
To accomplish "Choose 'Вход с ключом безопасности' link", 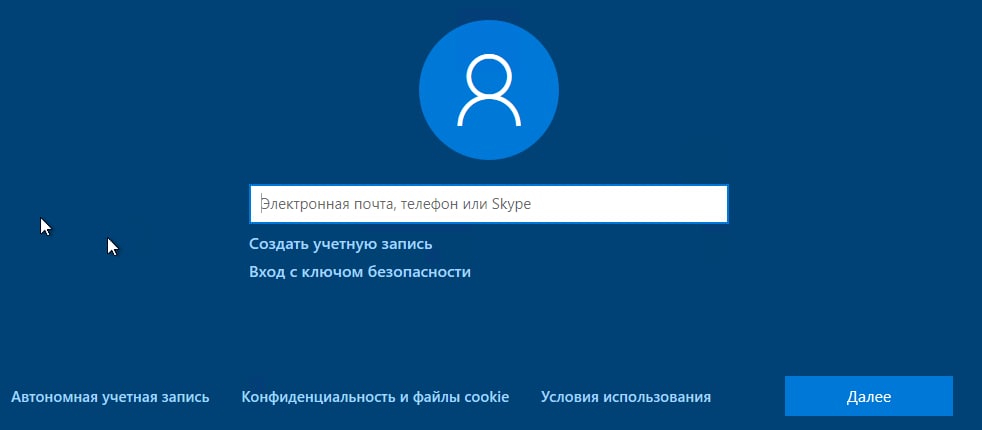I will 360,272.
